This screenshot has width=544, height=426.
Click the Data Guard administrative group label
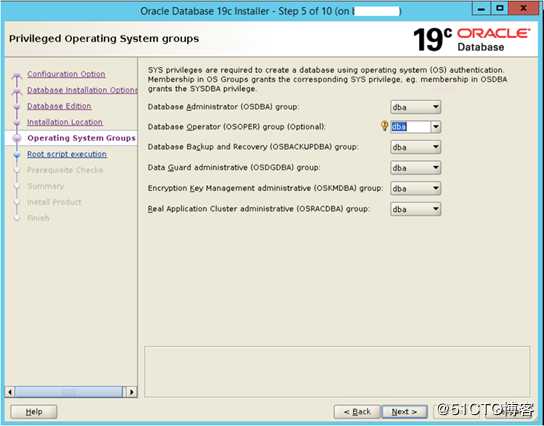point(234,168)
